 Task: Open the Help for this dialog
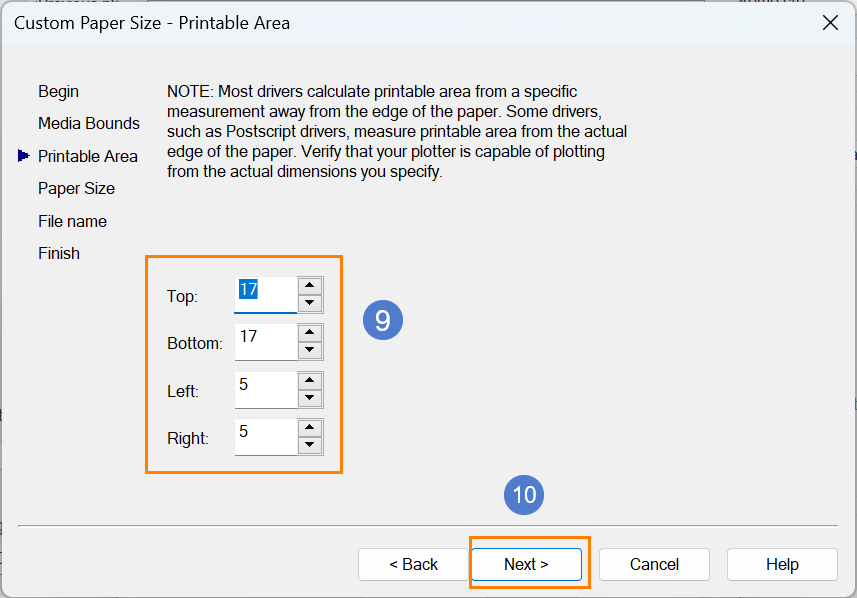pyautogui.click(x=782, y=564)
